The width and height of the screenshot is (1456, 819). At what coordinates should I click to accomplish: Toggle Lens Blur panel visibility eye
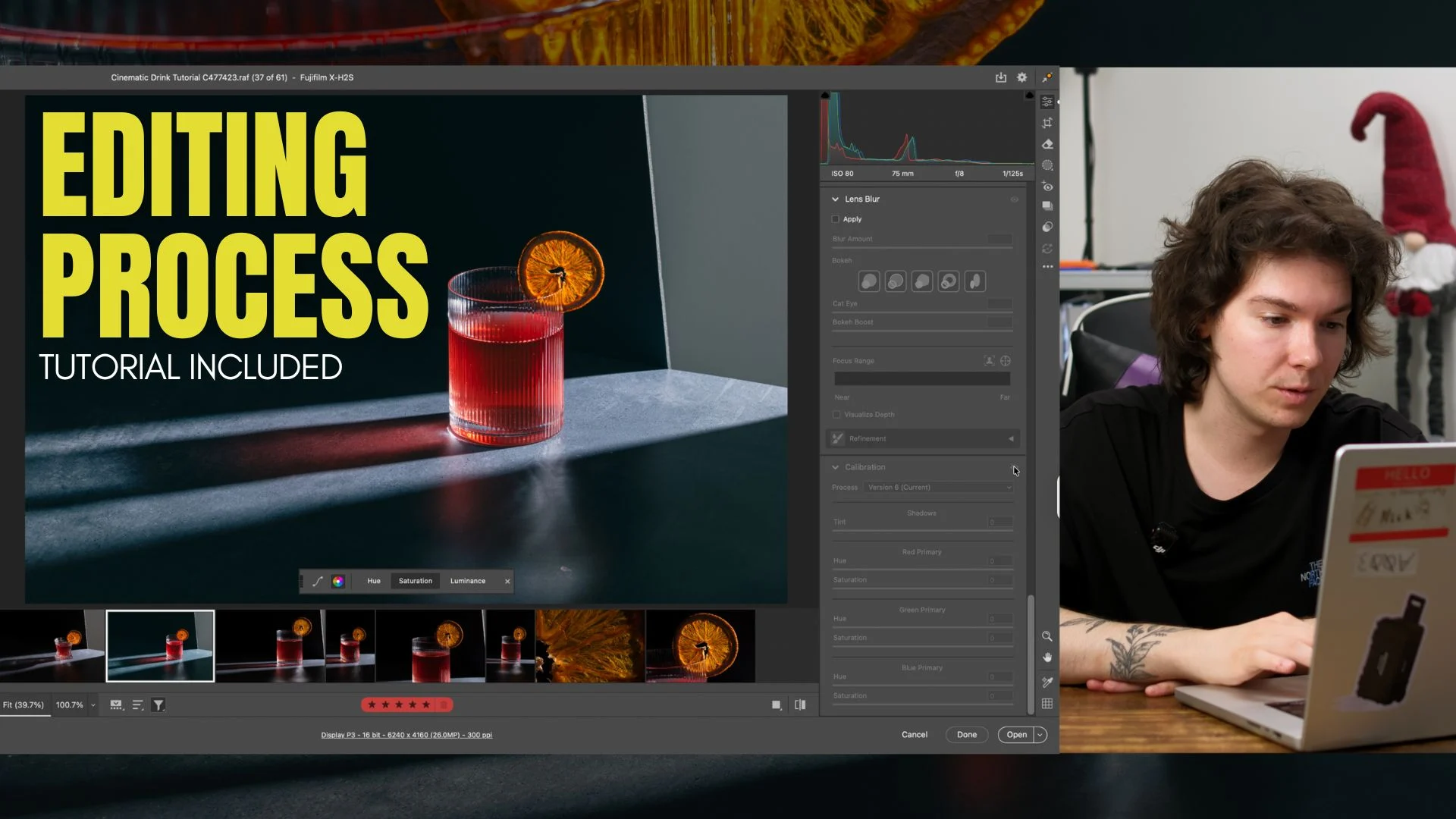[x=1014, y=199]
